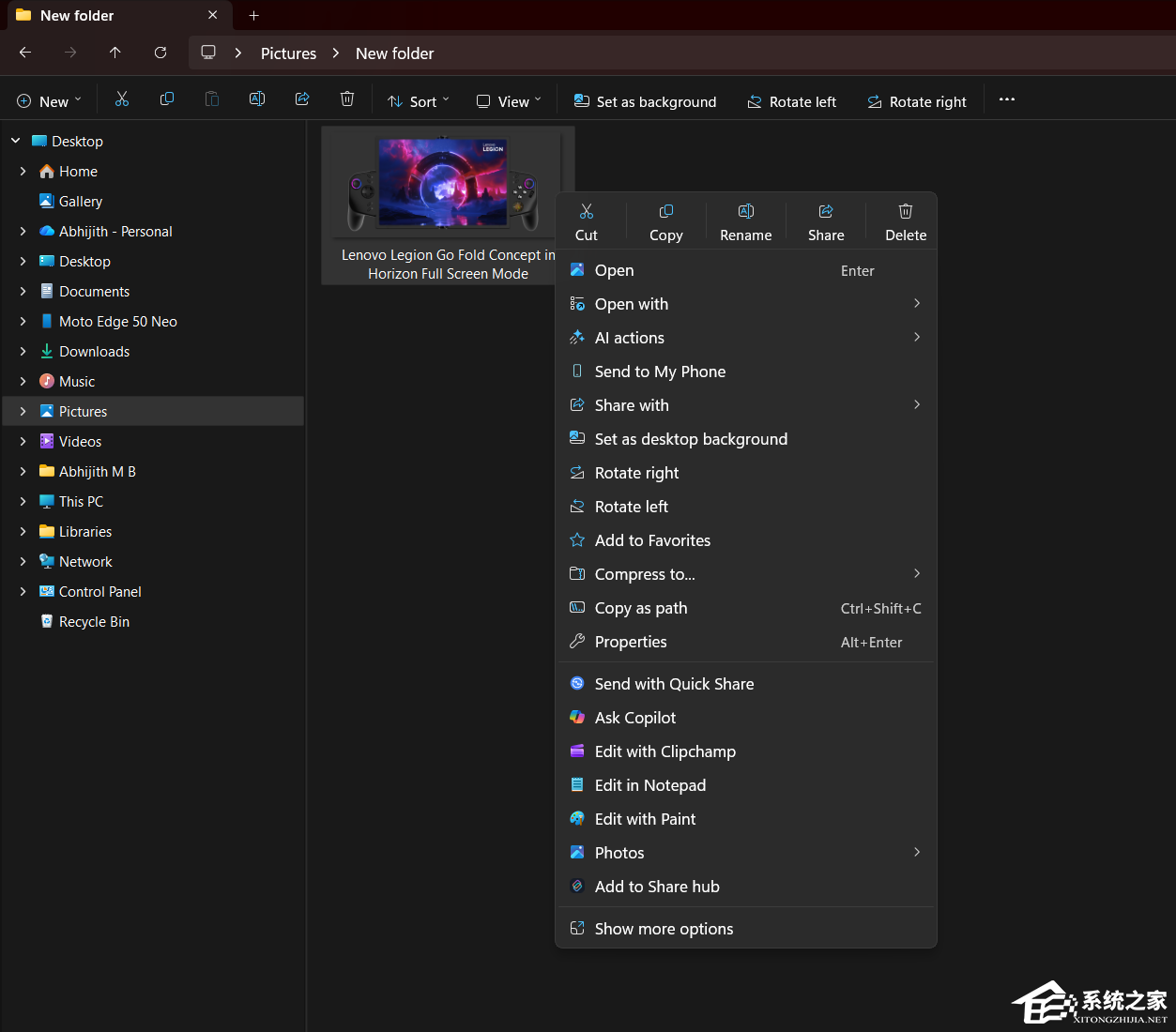The width and height of the screenshot is (1176, 1032).
Task: Expand the Control Panel node chevron
Action: 23,591
